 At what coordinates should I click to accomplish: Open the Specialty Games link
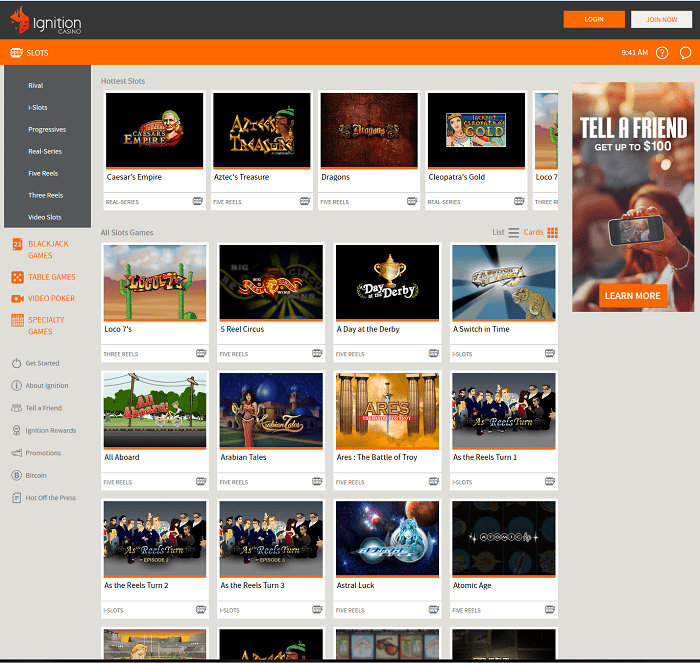pos(46,325)
